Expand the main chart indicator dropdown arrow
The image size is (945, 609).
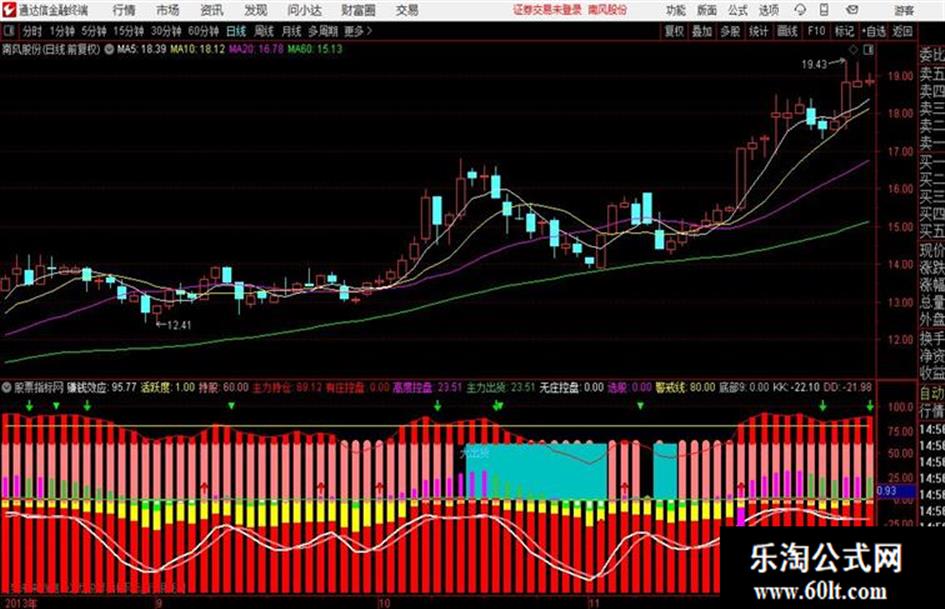click(109, 49)
